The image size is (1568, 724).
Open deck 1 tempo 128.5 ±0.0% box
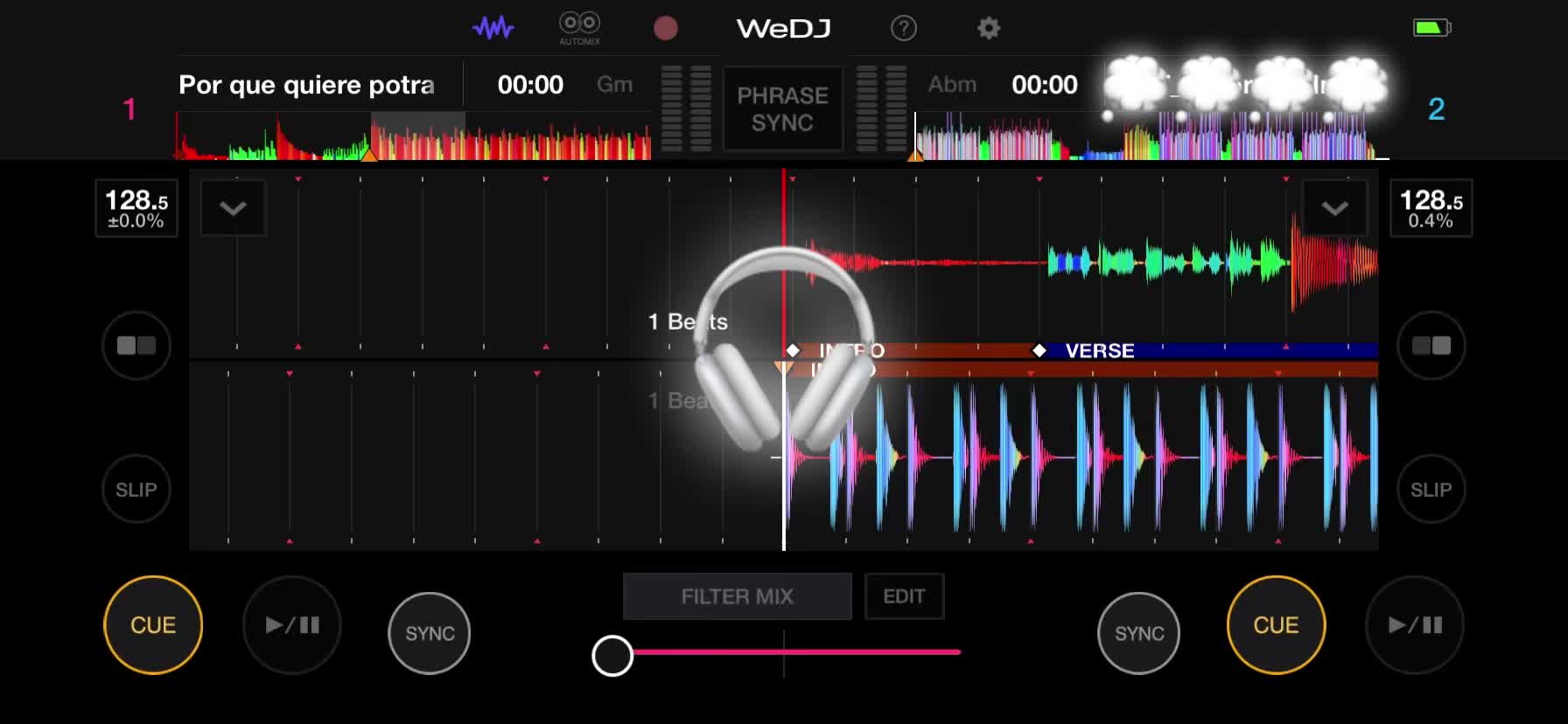[136, 208]
